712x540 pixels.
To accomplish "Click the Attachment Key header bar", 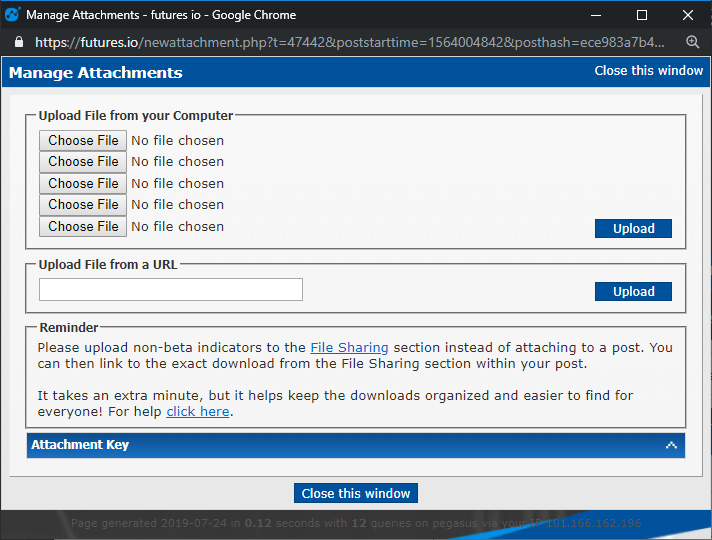I will coord(356,445).
